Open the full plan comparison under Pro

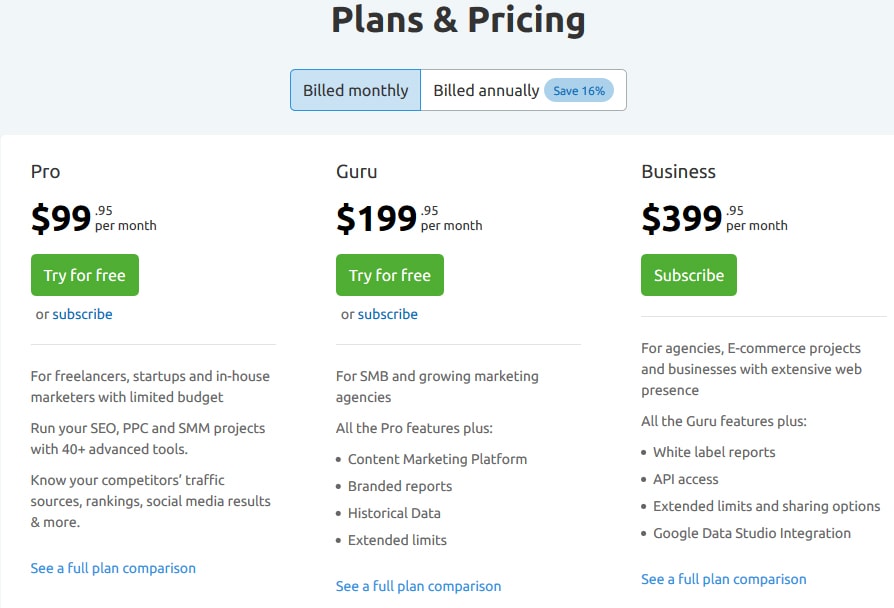point(113,568)
